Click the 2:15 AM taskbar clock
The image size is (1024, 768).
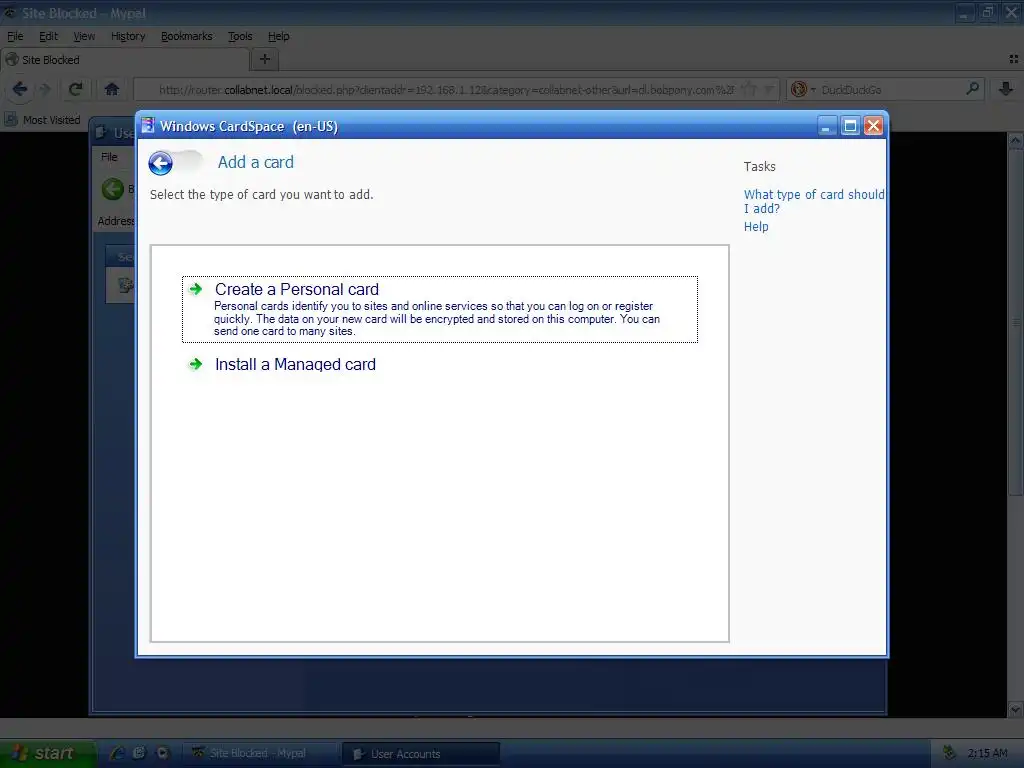[x=987, y=754]
